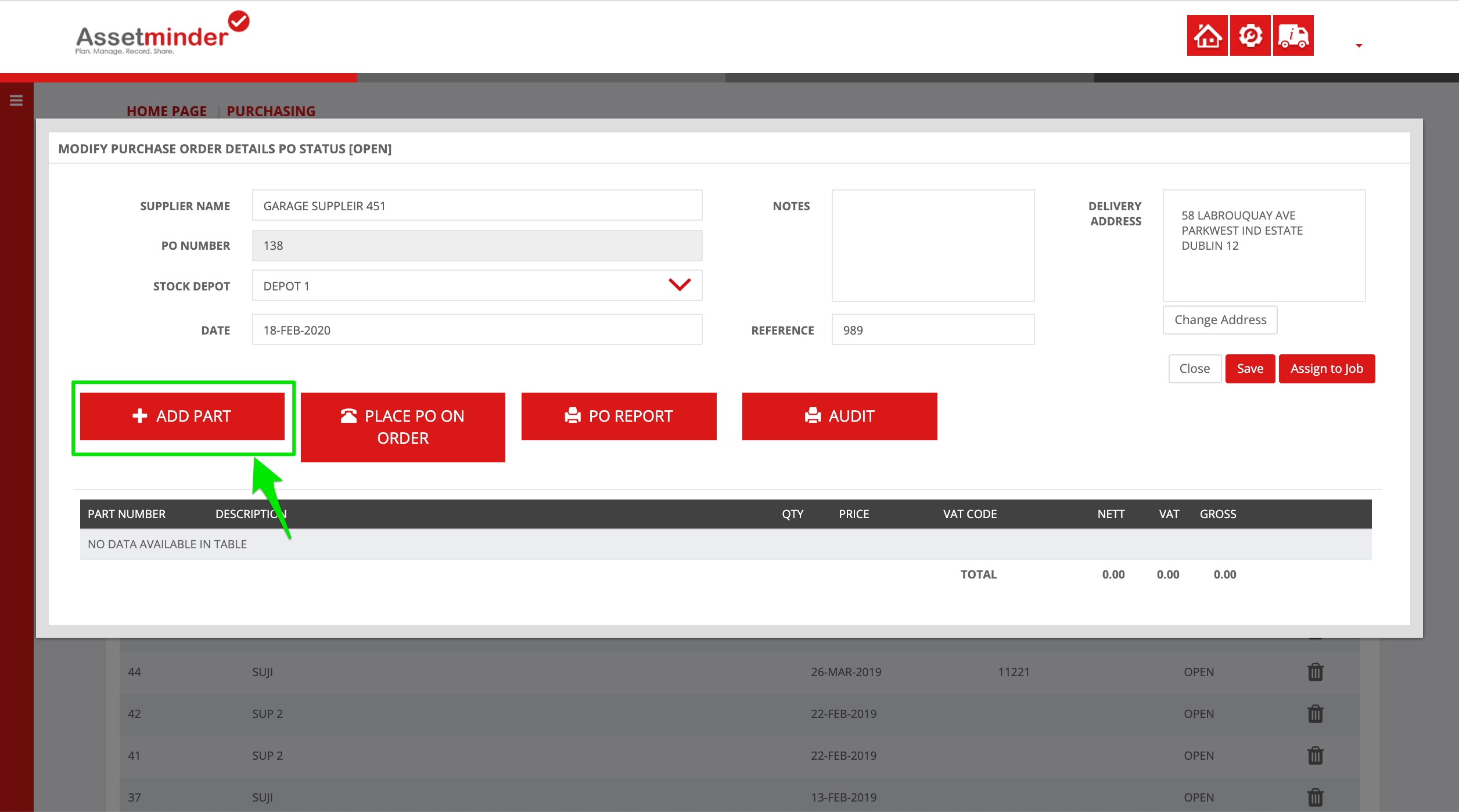The width and height of the screenshot is (1459, 812).
Task: Click PO number 44 in background list
Action: [x=134, y=672]
